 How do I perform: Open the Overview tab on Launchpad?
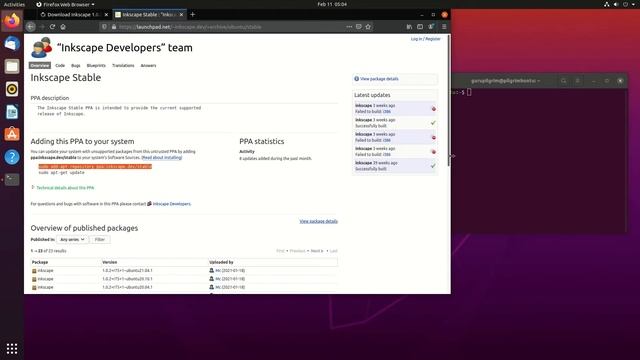pos(40,65)
